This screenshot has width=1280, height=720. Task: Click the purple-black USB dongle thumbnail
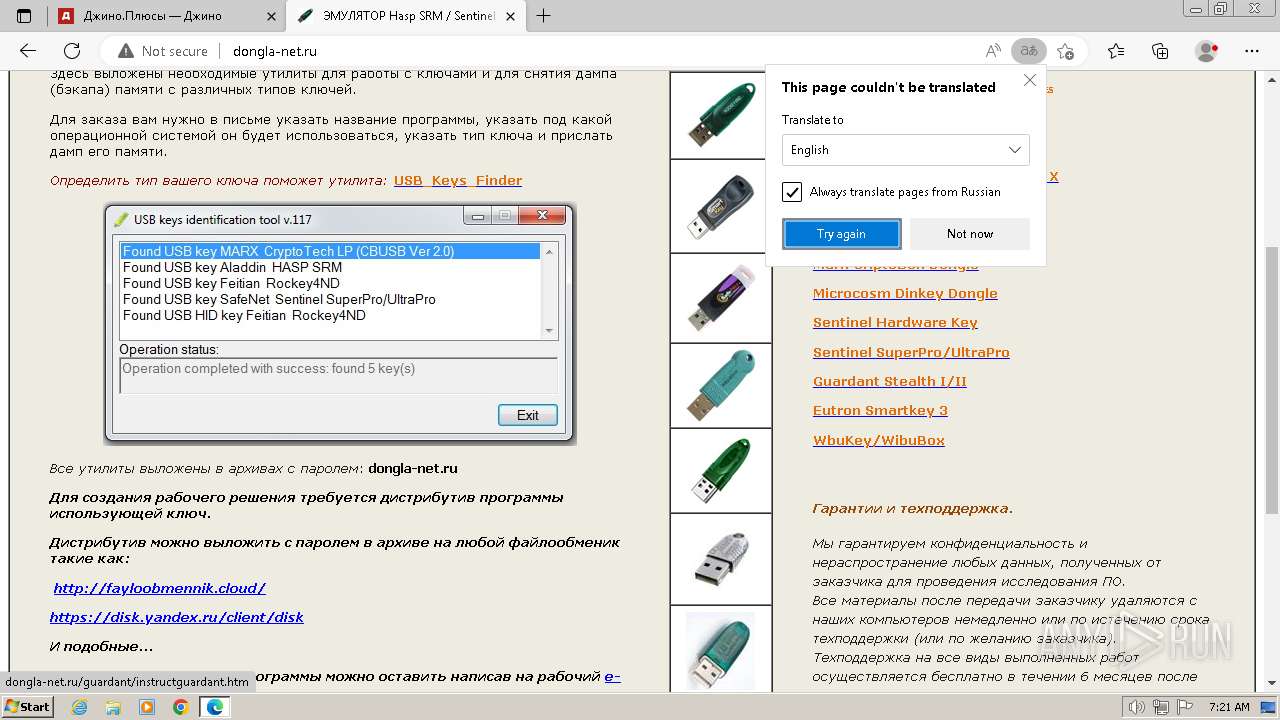click(721, 298)
